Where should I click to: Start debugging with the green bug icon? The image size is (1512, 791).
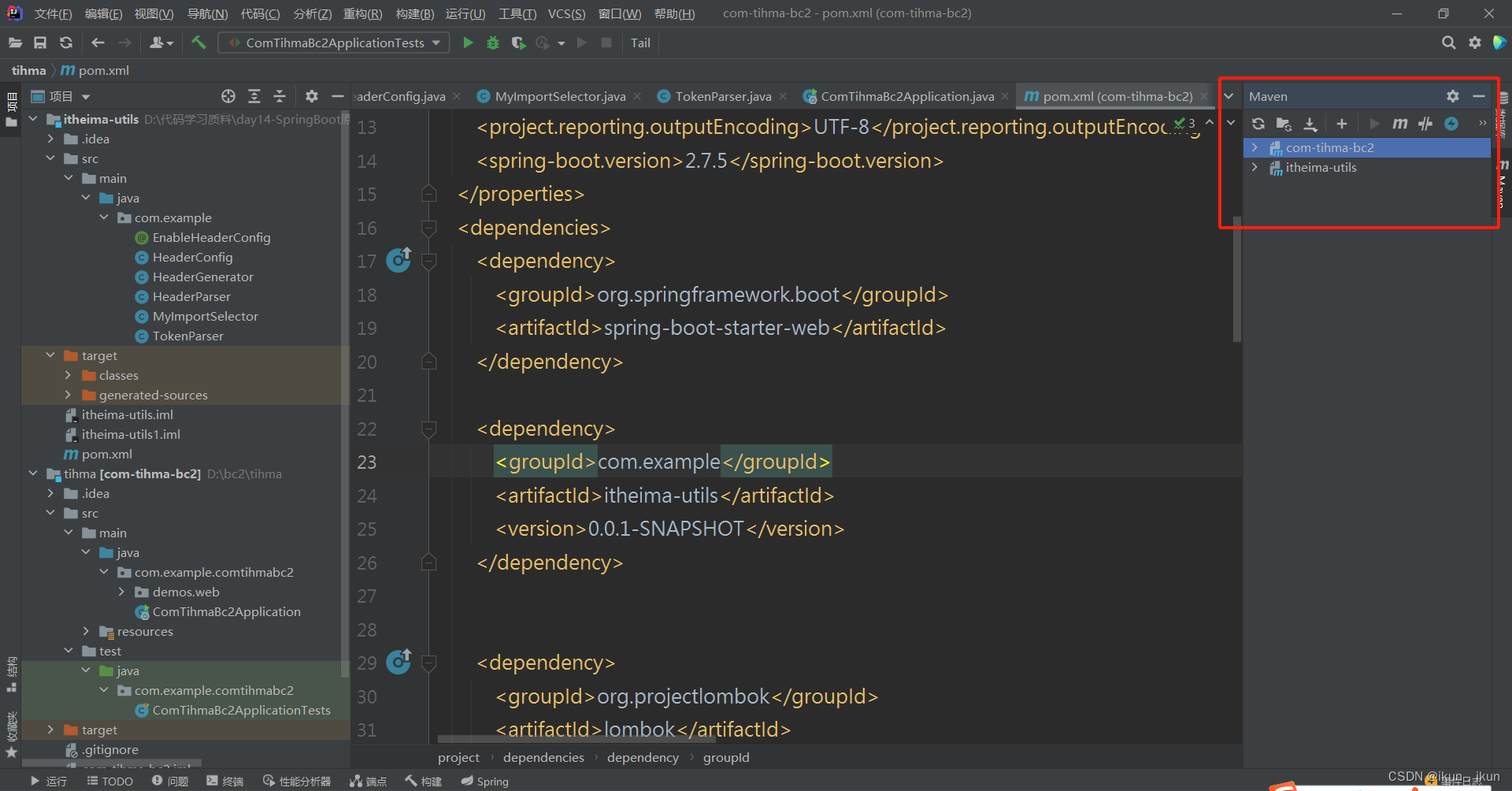tap(493, 43)
